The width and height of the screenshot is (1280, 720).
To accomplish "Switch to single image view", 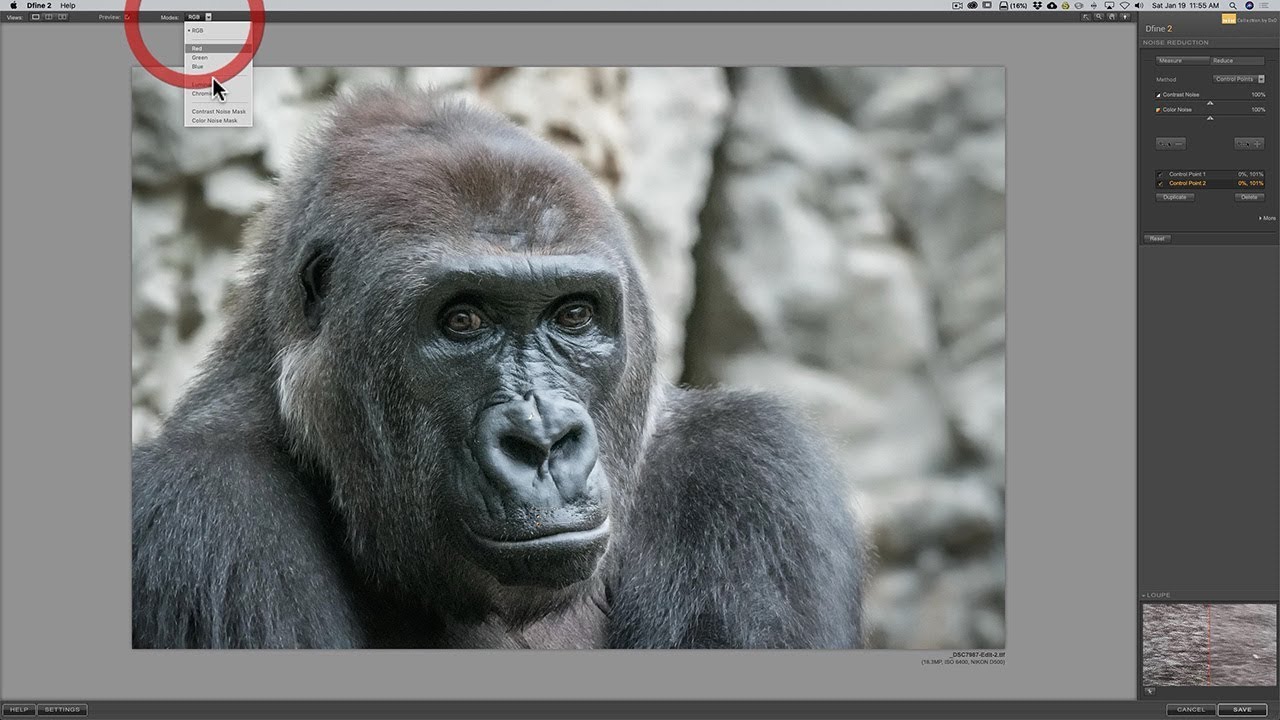I will (36, 17).
